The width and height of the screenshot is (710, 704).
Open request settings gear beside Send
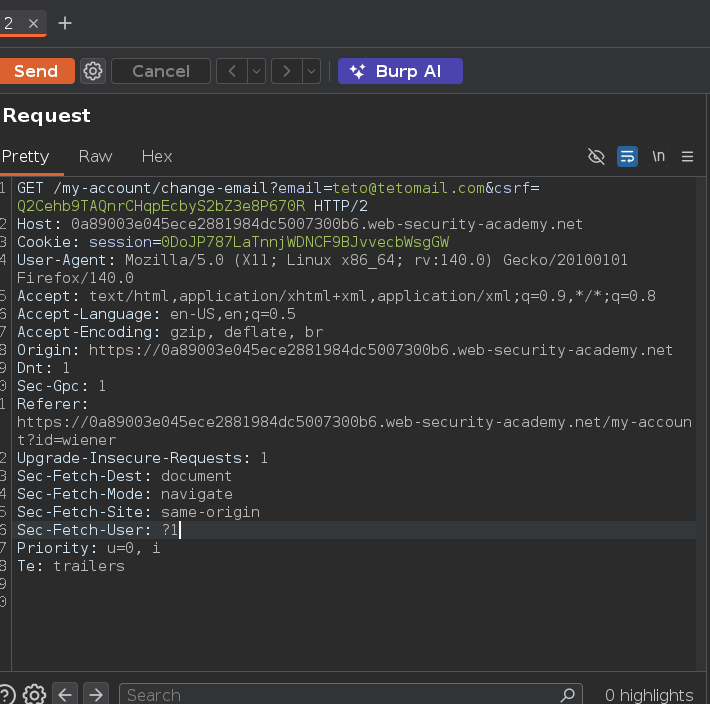[93, 71]
